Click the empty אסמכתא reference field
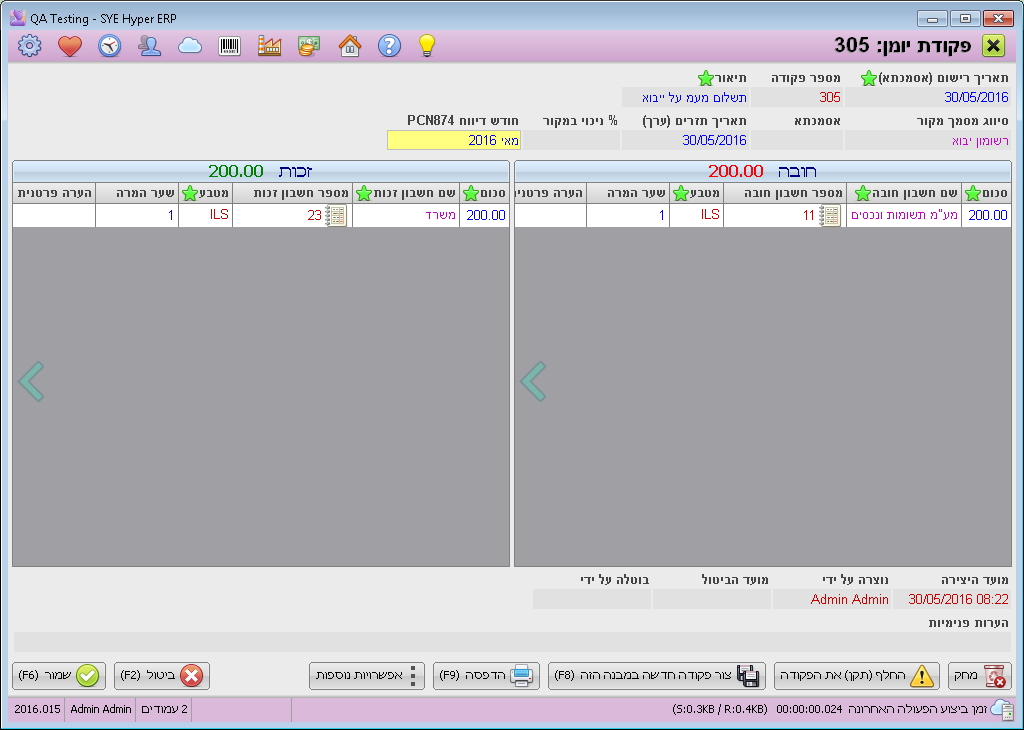Viewport: 1024px width, 730px height. pyautogui.click(x=797, y=140)
